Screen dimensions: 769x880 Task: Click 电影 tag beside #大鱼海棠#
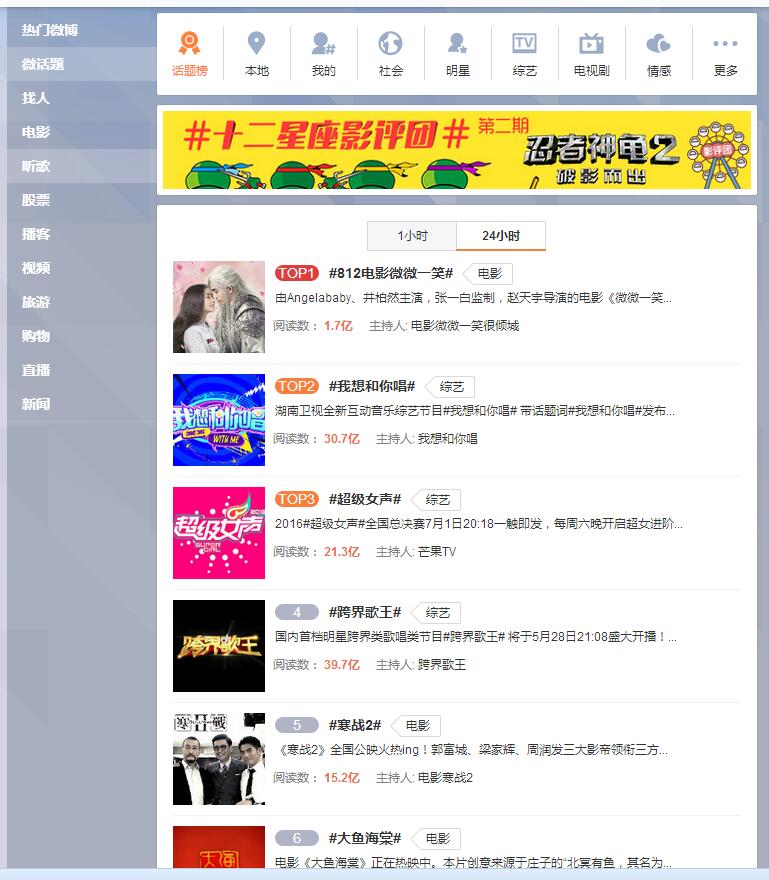[437, 839]
